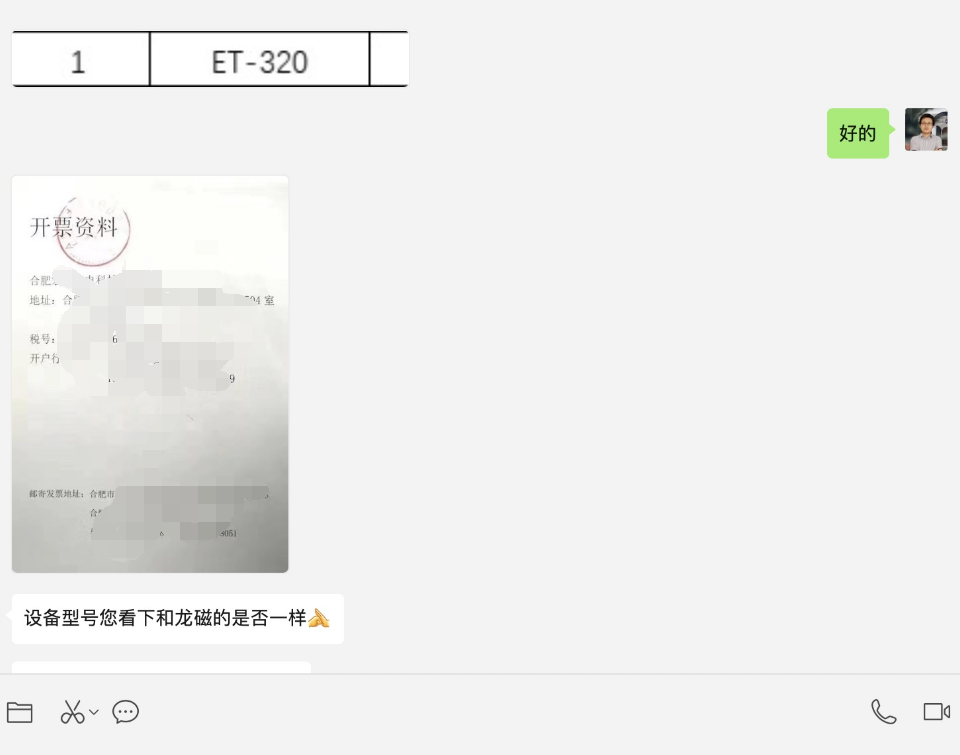Viewport: 960px width, 755px height.
Task: Click the ET-320 table cell
Action: pyautogui.click(x=260, y=59)
